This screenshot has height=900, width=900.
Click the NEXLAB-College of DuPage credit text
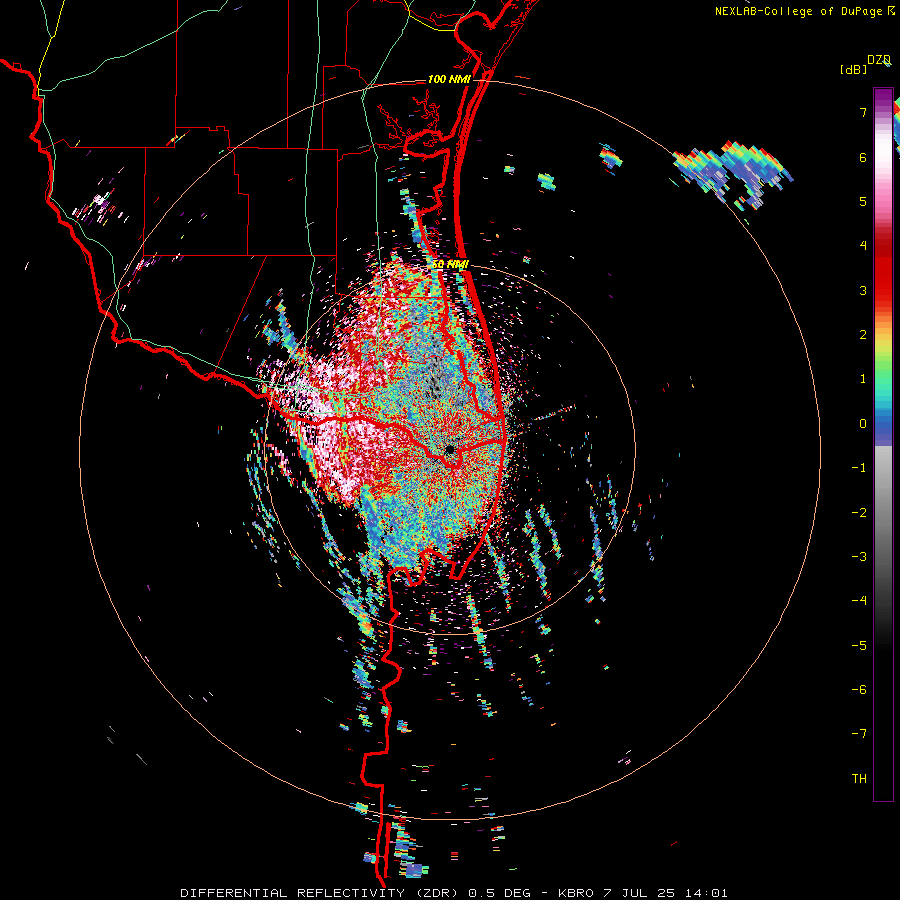(800, 11)
